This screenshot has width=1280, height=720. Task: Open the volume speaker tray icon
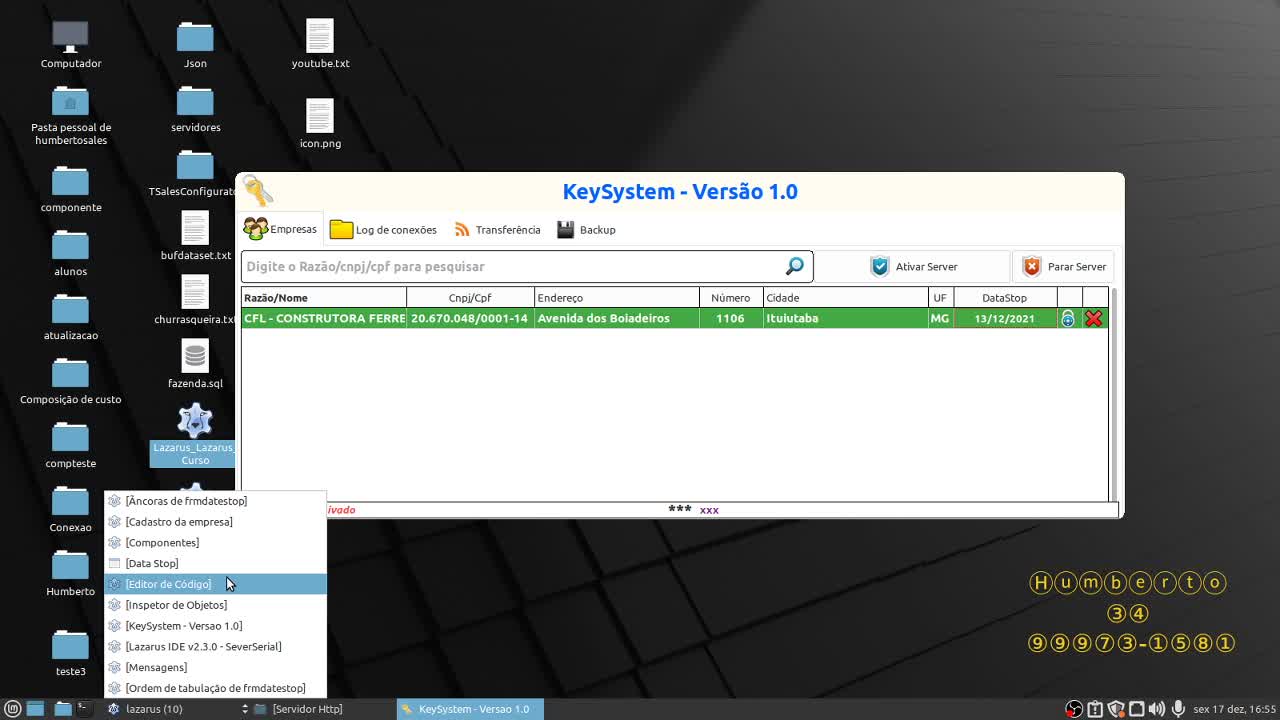tap(1157, 709)
